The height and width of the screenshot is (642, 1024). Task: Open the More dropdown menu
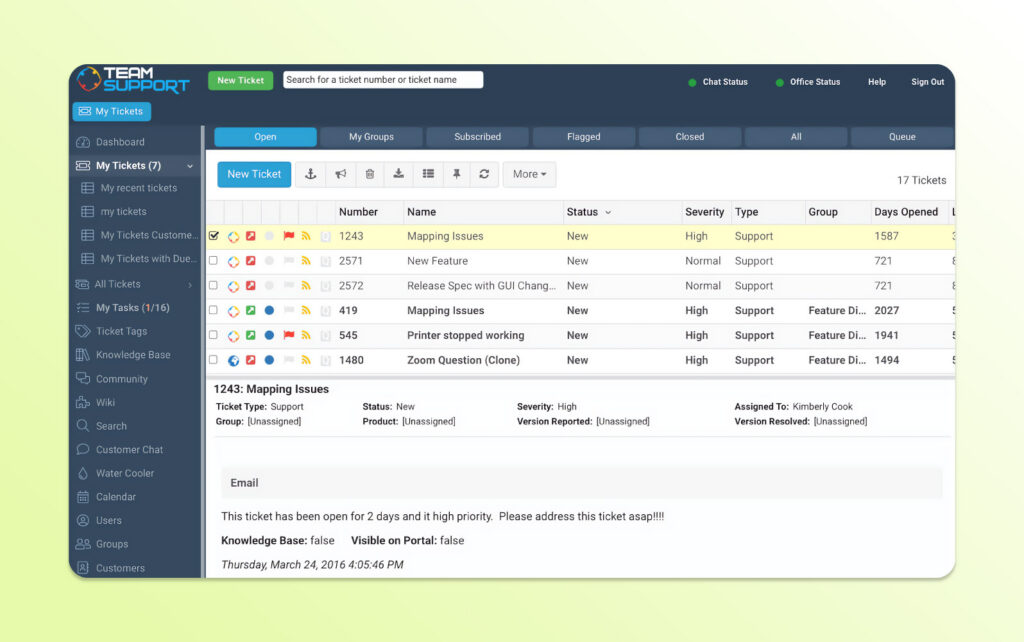[x=529, y=174]
